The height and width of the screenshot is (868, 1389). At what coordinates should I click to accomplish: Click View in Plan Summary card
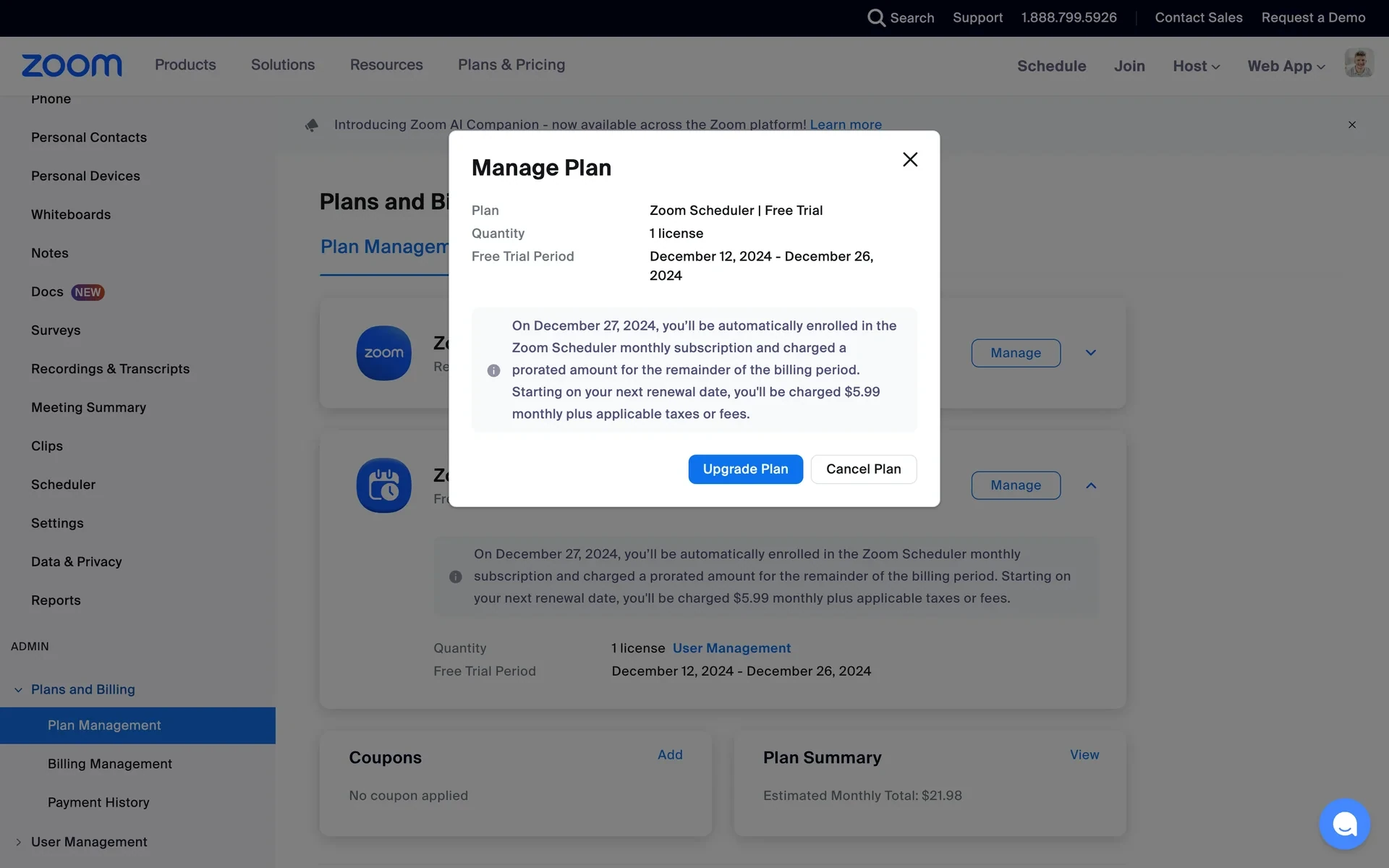1084,754
